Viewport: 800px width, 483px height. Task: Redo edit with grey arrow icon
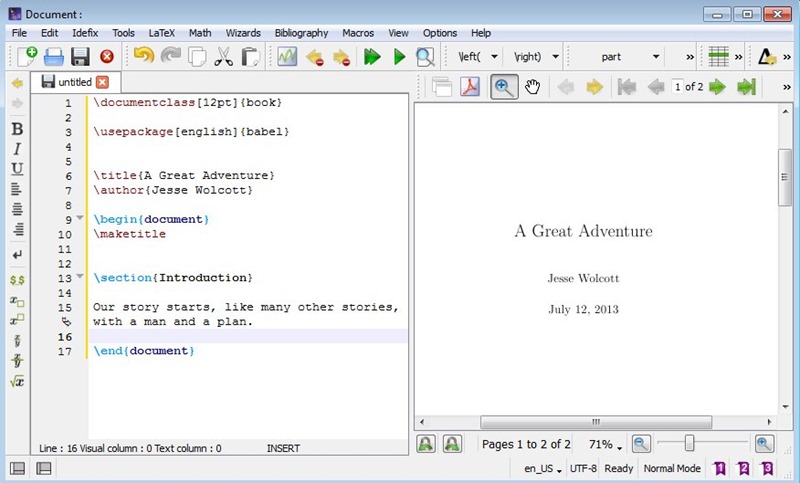pos(170,56)
